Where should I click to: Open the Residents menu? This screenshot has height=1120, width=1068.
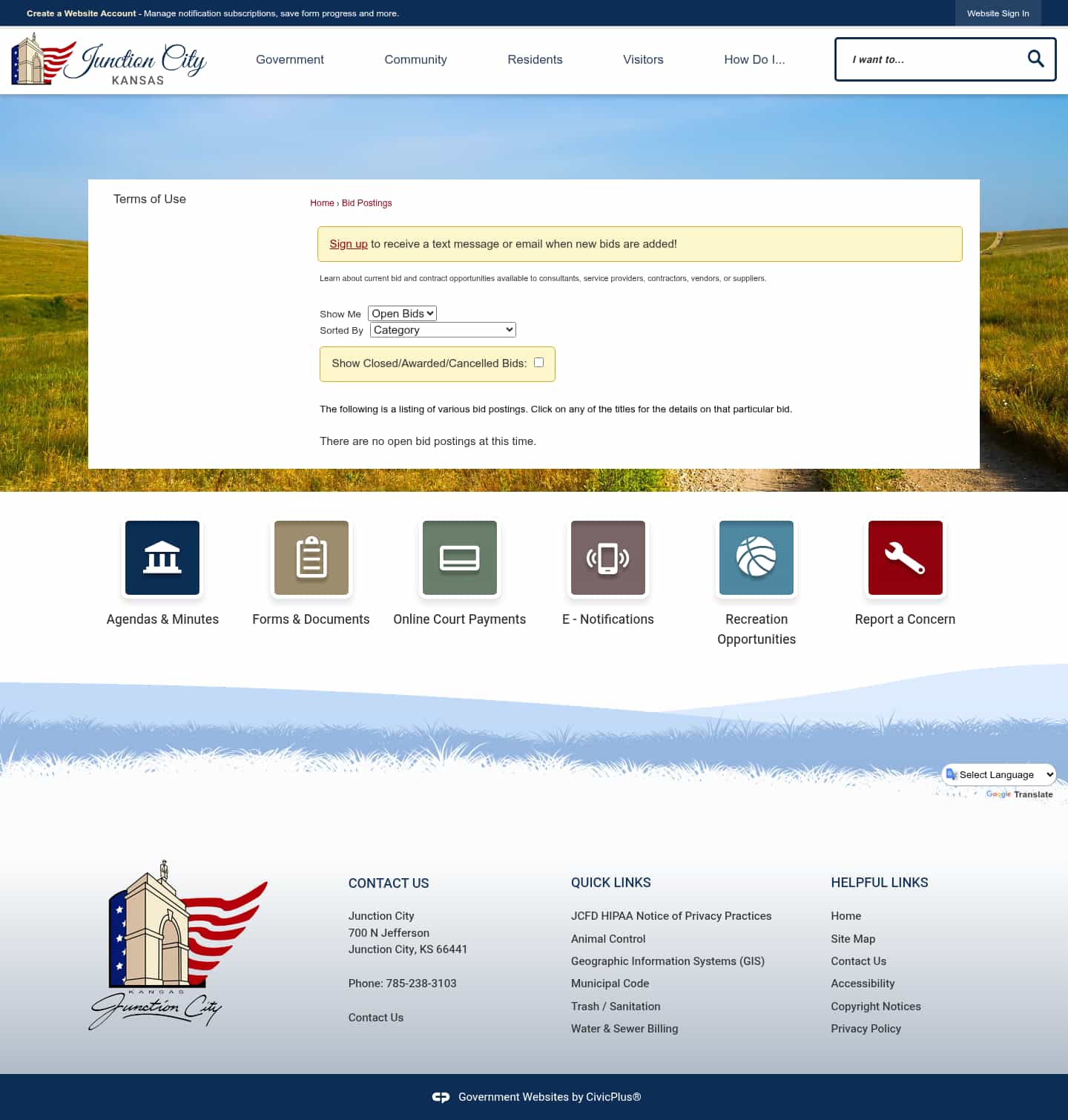point(535,59)
